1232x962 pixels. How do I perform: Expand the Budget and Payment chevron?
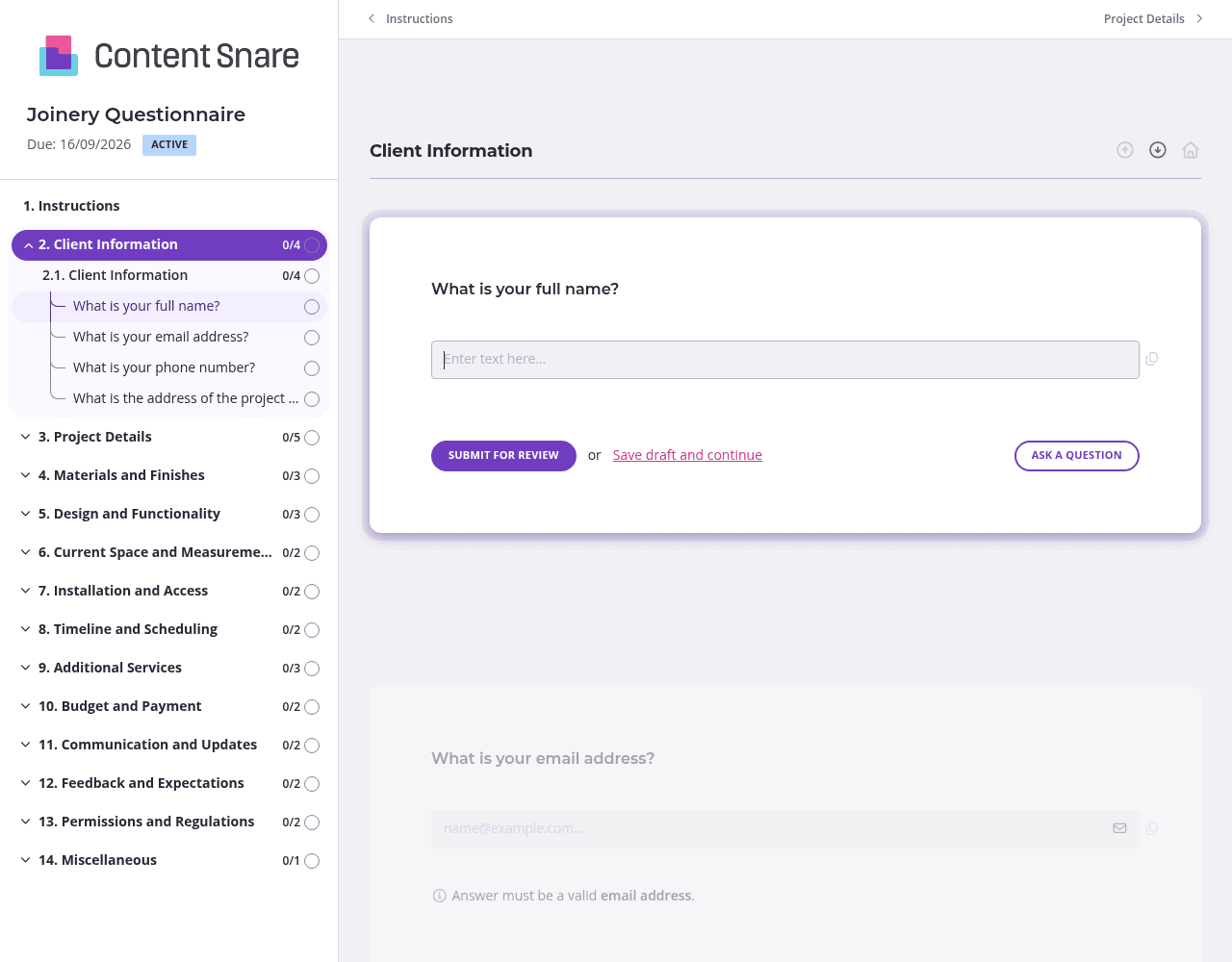[x=26, y=706]
